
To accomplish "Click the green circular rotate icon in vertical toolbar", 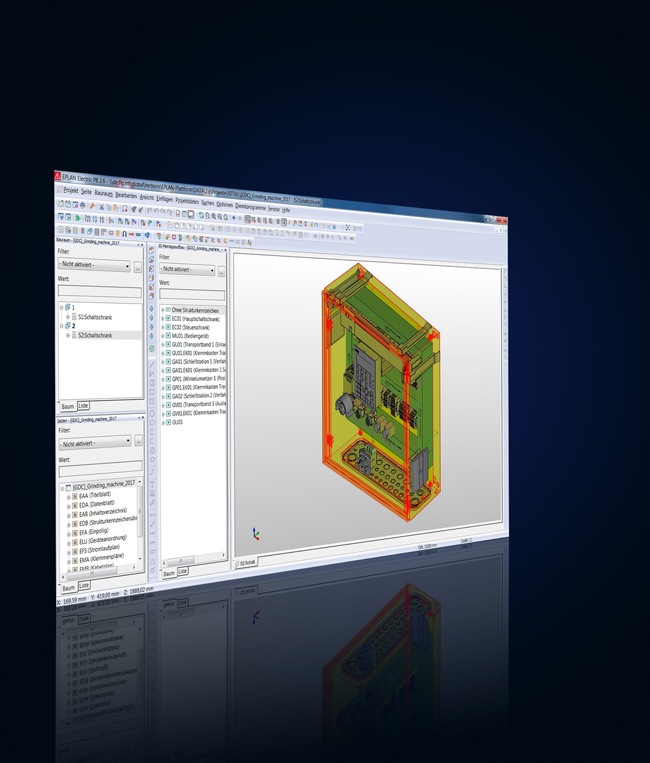I will [x=152, y=348].
